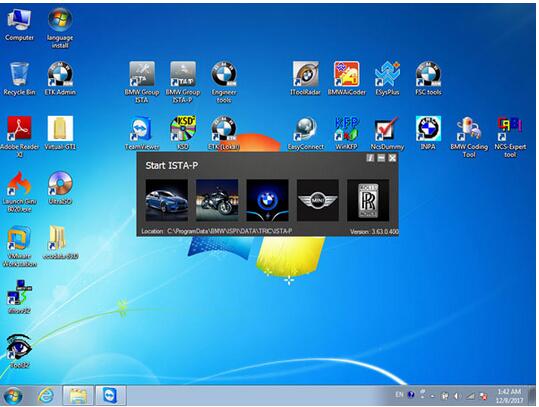This screenshot has height=407, width=539.
Task: Switch to TeamViewer in taskbar
Action: coord(110,396)
